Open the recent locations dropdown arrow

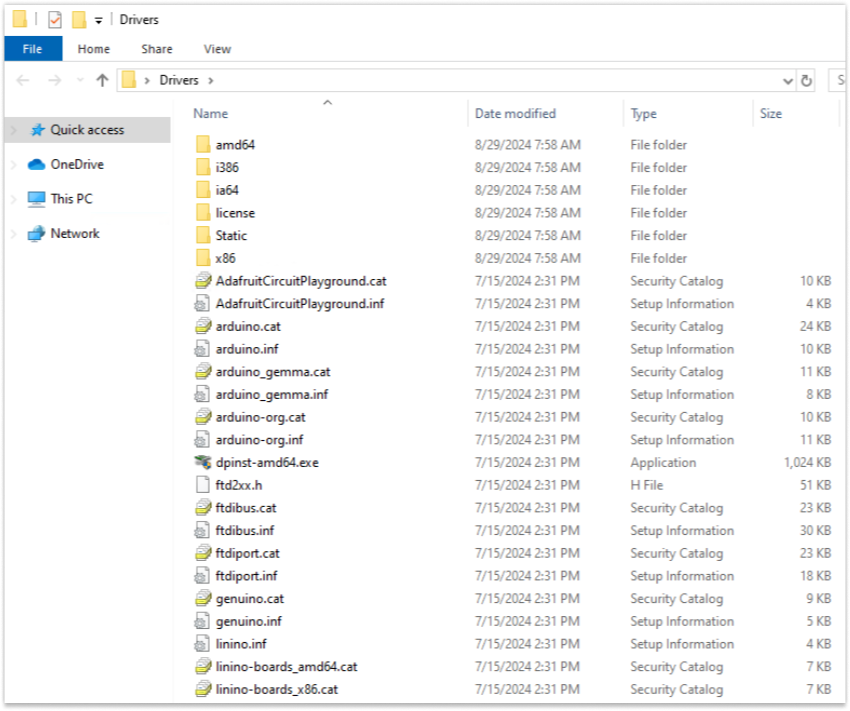point(80,80)
